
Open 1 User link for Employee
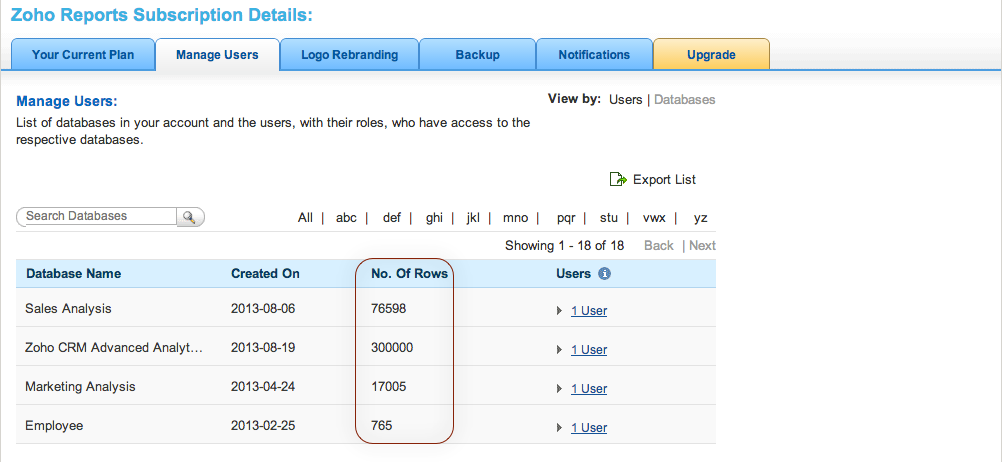point(589,427)
